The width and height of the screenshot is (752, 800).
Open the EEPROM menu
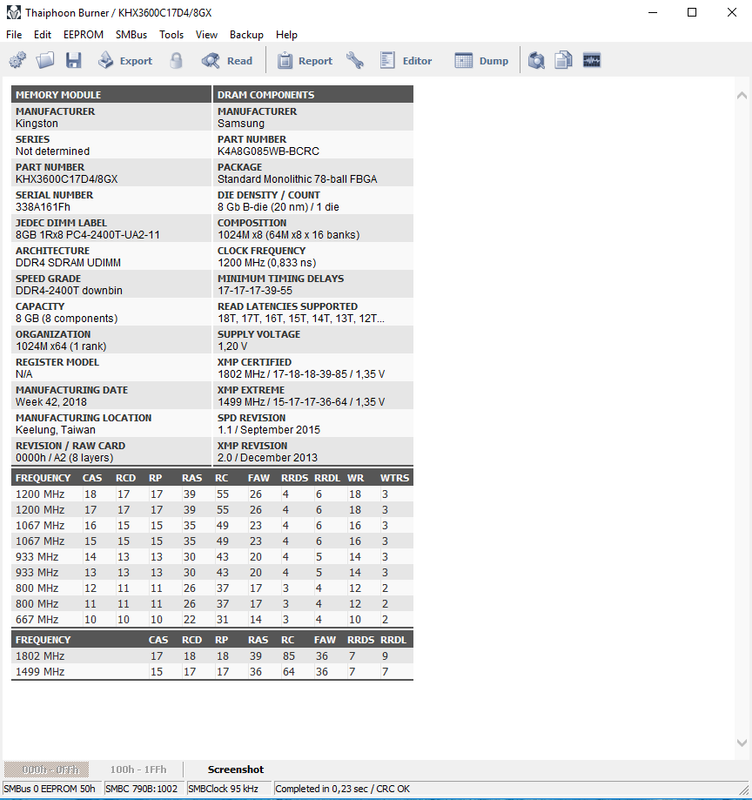[x=83, y=35]
